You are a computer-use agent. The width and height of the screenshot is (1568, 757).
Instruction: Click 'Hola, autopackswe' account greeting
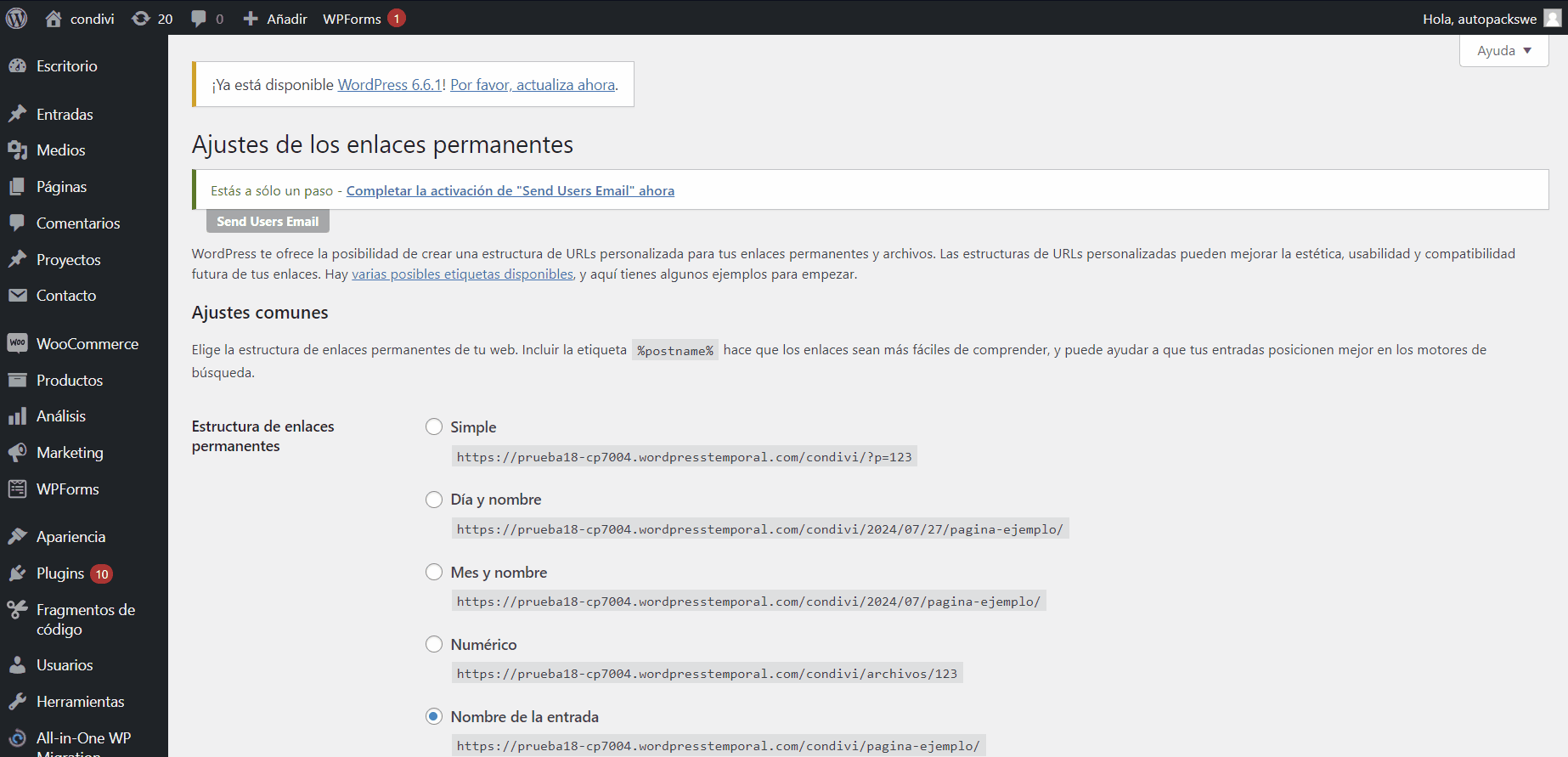point(1480,19)
